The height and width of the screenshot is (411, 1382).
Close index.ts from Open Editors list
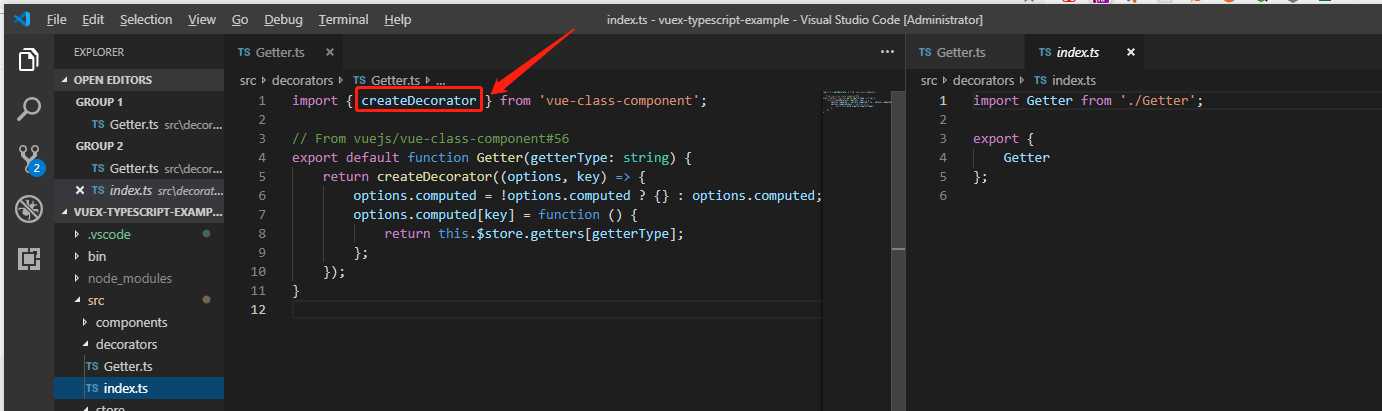click(x=81, y=190)
